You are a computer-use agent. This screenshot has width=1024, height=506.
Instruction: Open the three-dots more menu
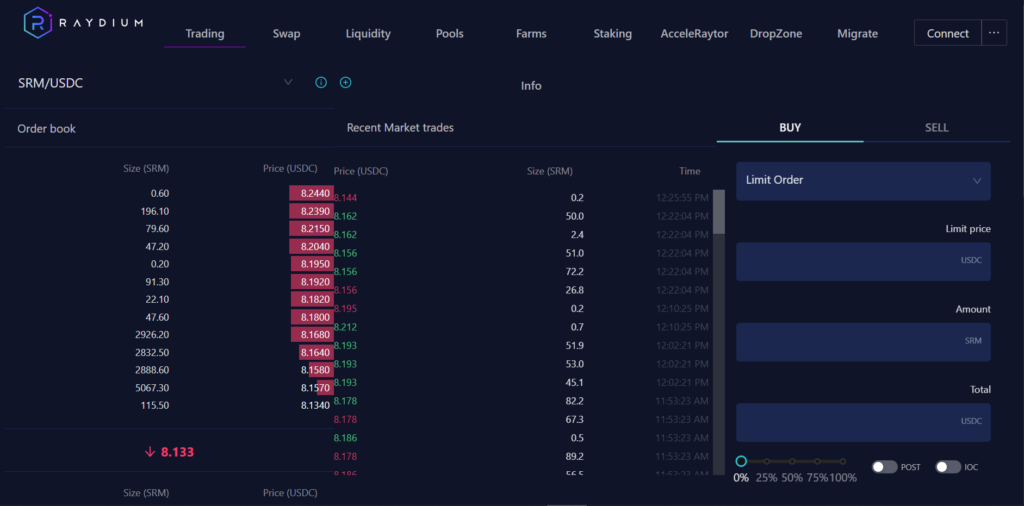coord(994,33)
